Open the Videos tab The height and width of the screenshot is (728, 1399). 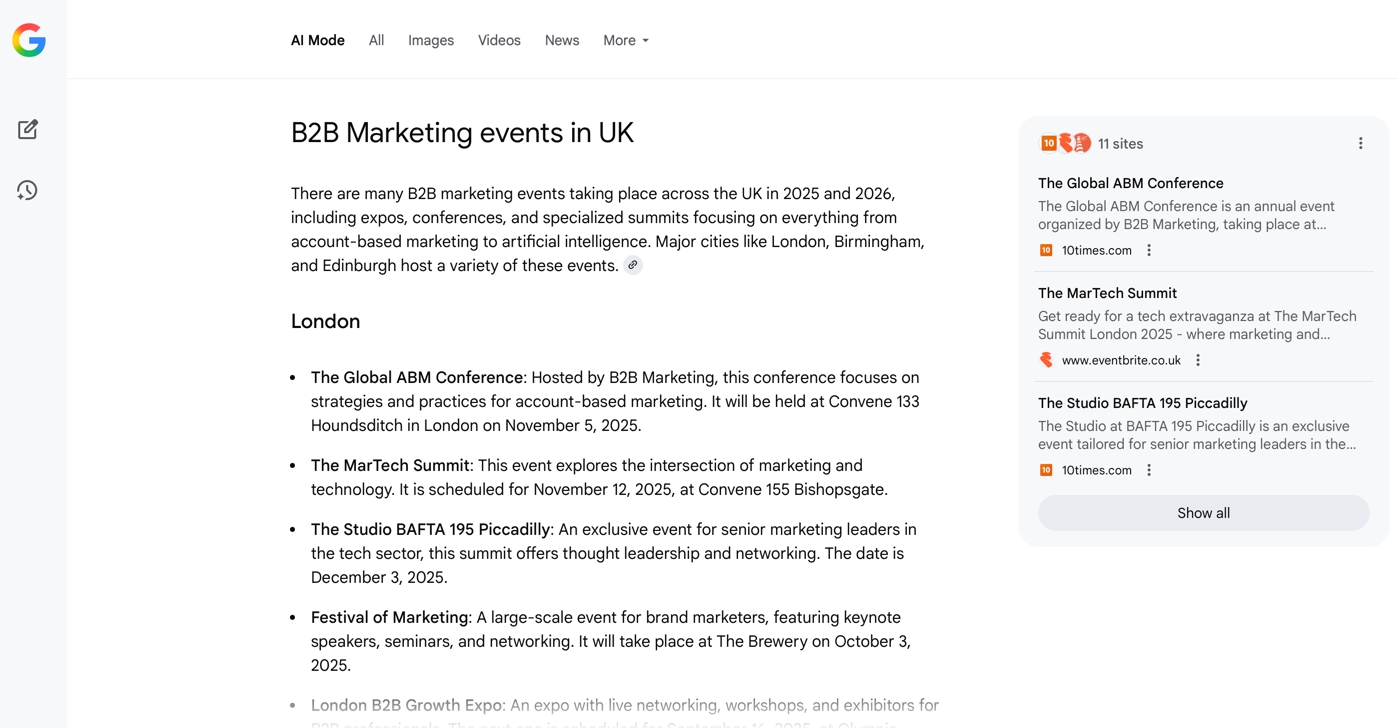[499, 40]
